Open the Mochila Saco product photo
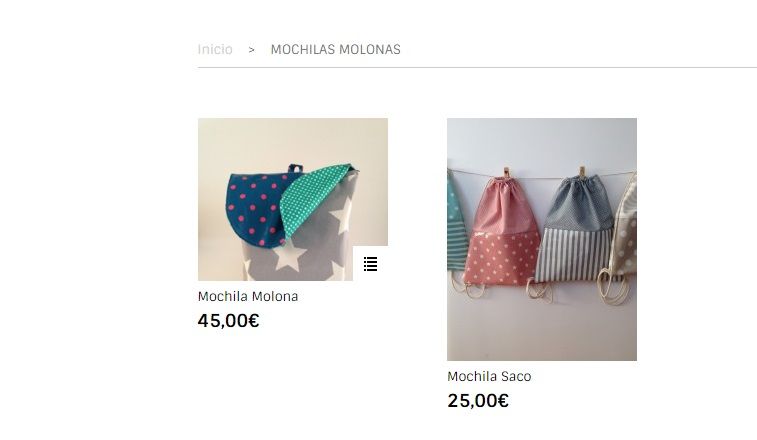The image size is (757, 440). point(542,239)
